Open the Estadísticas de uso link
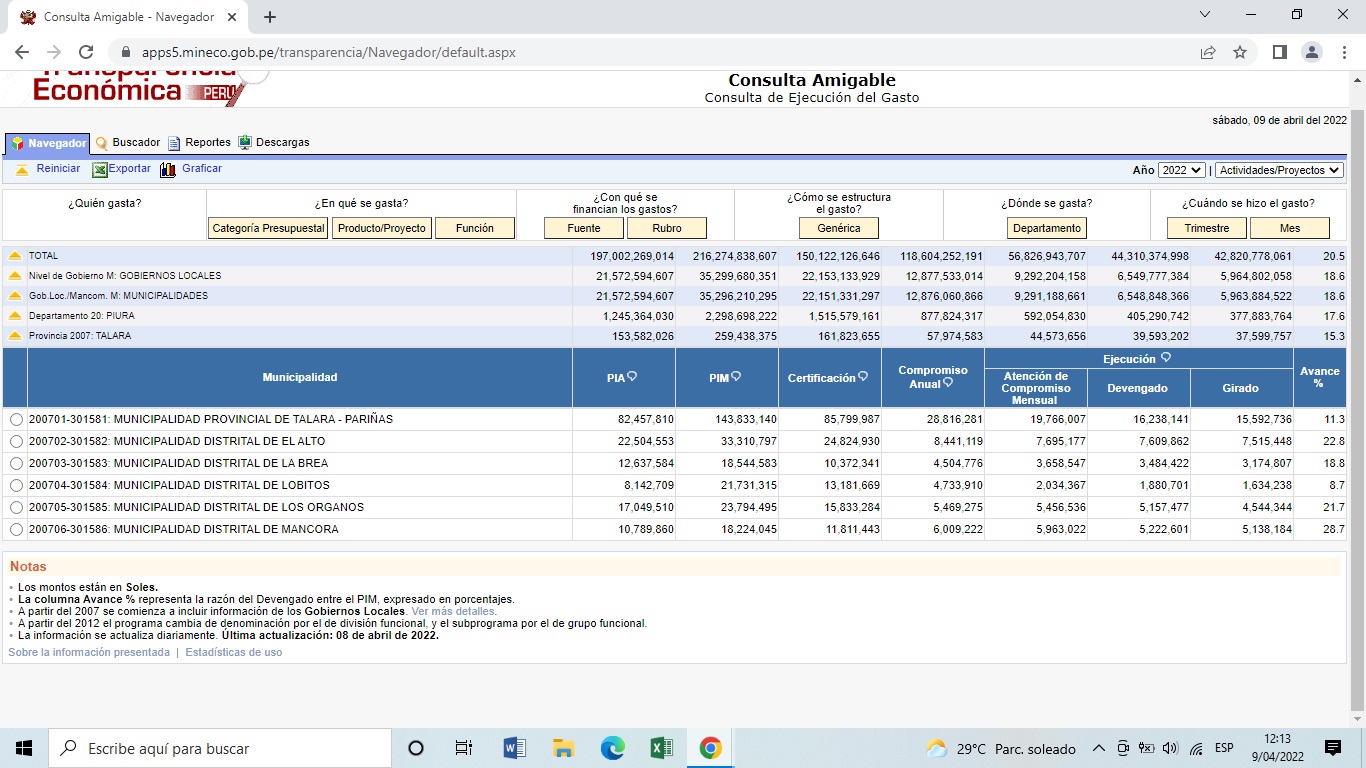The height and width of the screenshot is (768, 1366). pyautogui.click(x=234, y=652)
